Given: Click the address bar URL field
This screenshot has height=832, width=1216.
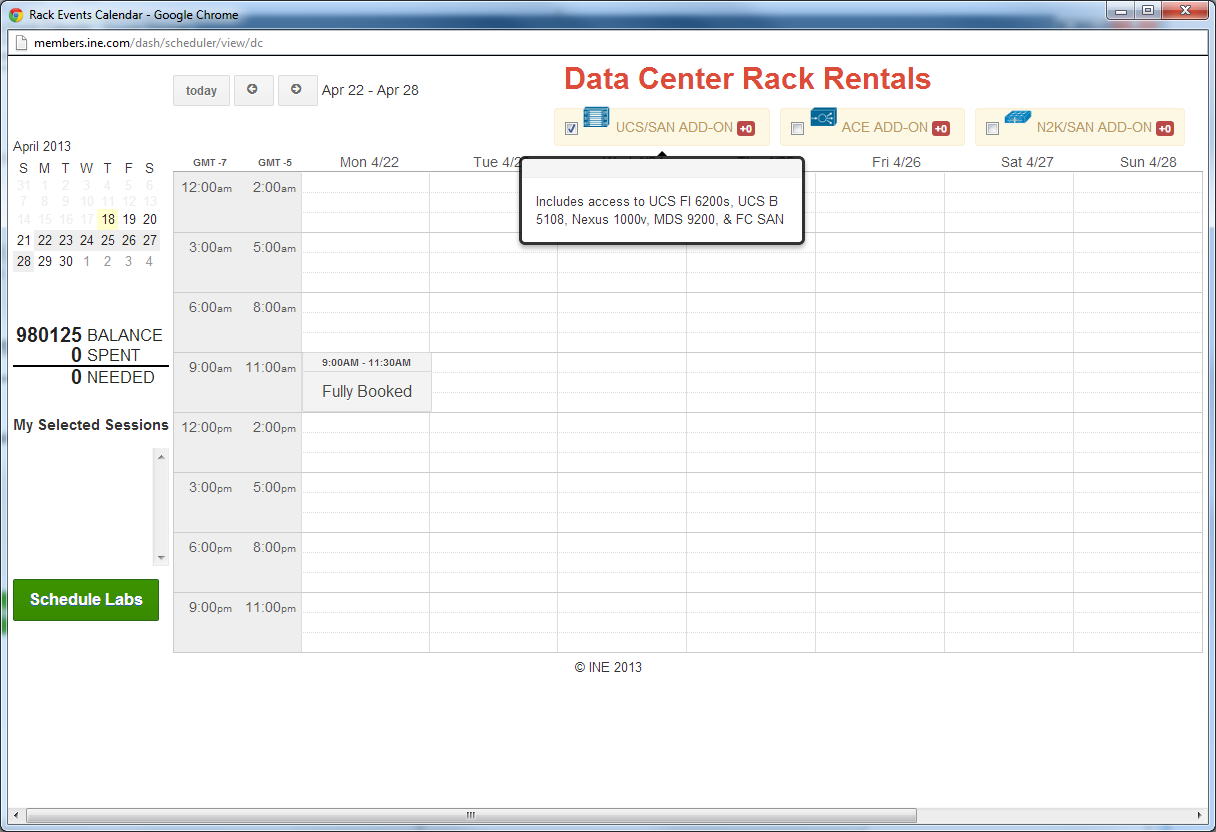Looking at the screenshot, I should [x=608, y=43].
